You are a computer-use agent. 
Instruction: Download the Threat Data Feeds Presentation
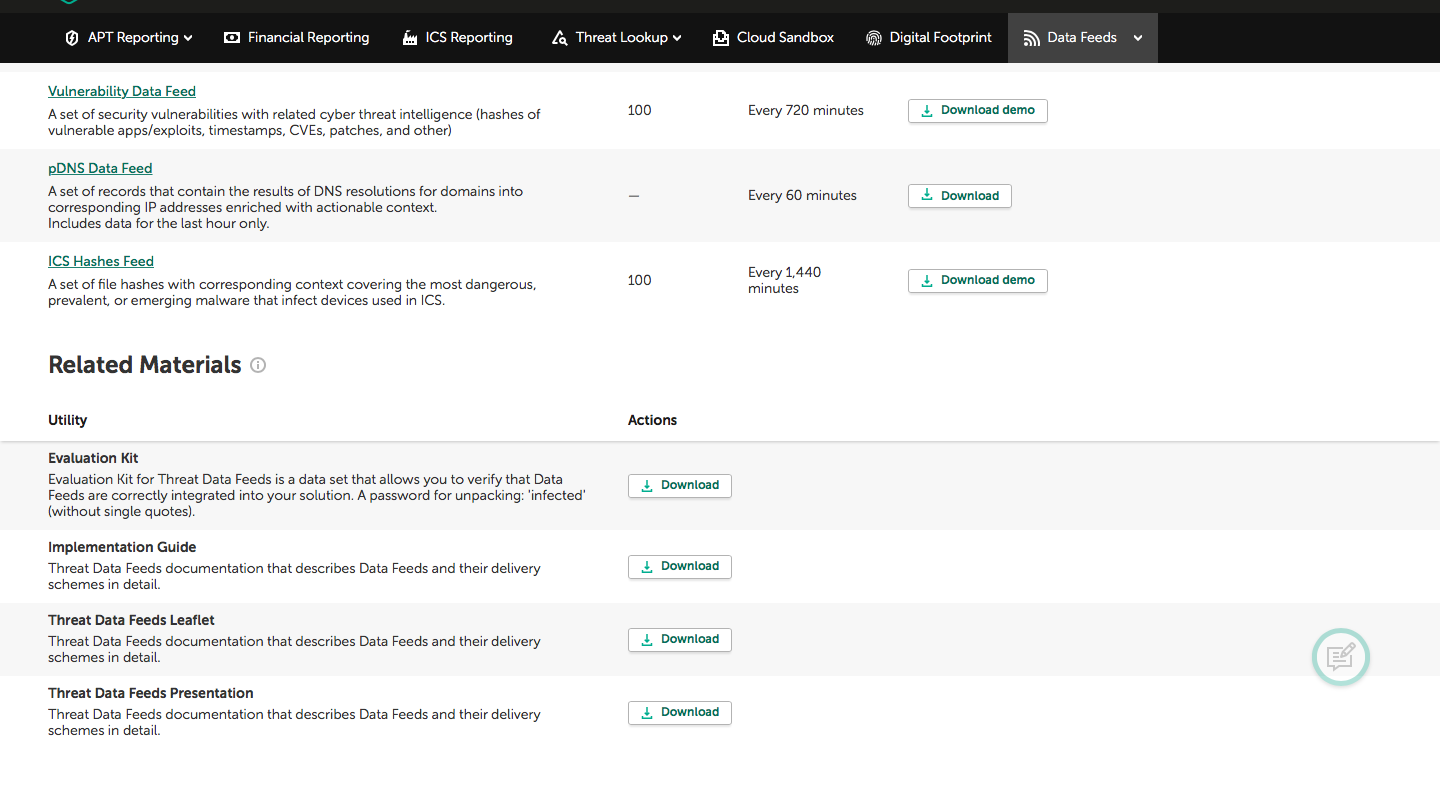pos(679,712)
